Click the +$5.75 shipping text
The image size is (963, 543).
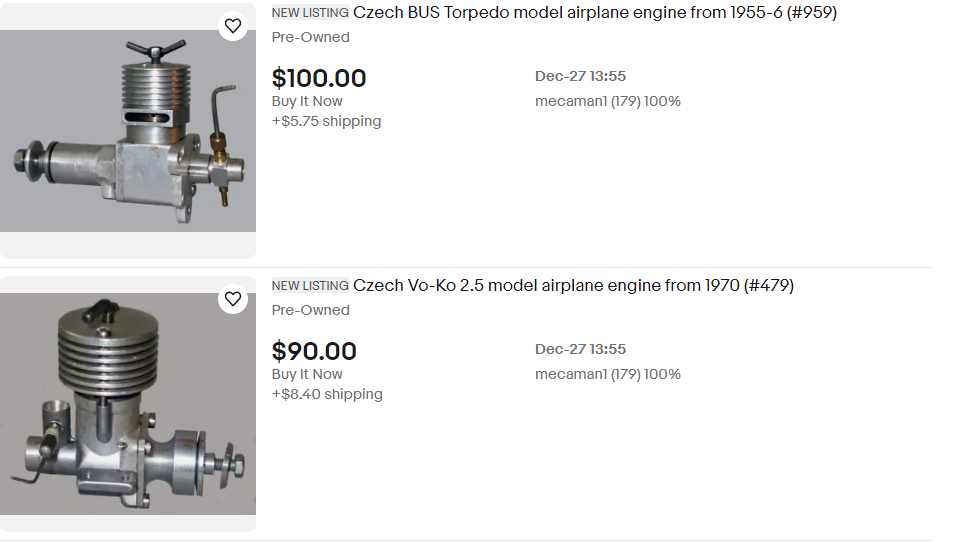[x=326, y=121]
